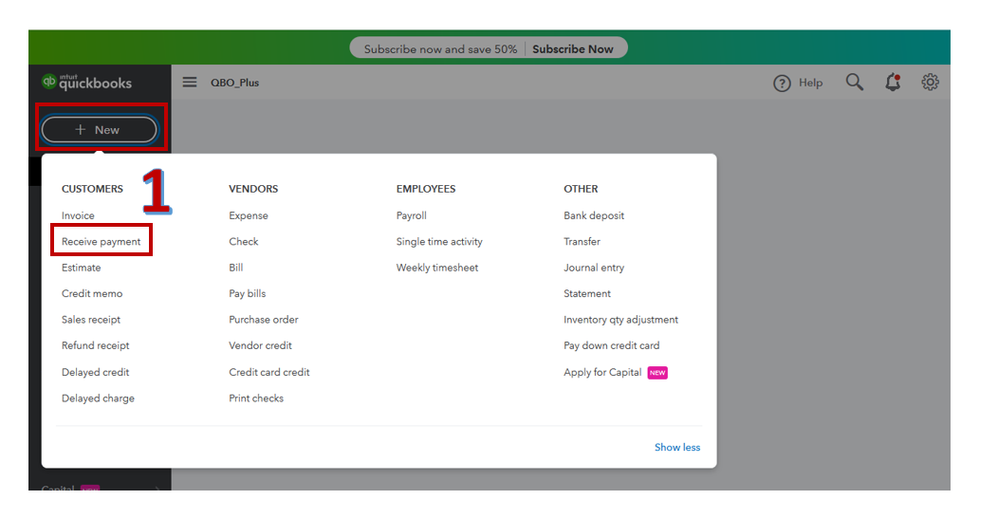Viewport: 998px width, 519px height.
Task: Select Estimate from Customers list
Action: point(81,267)
